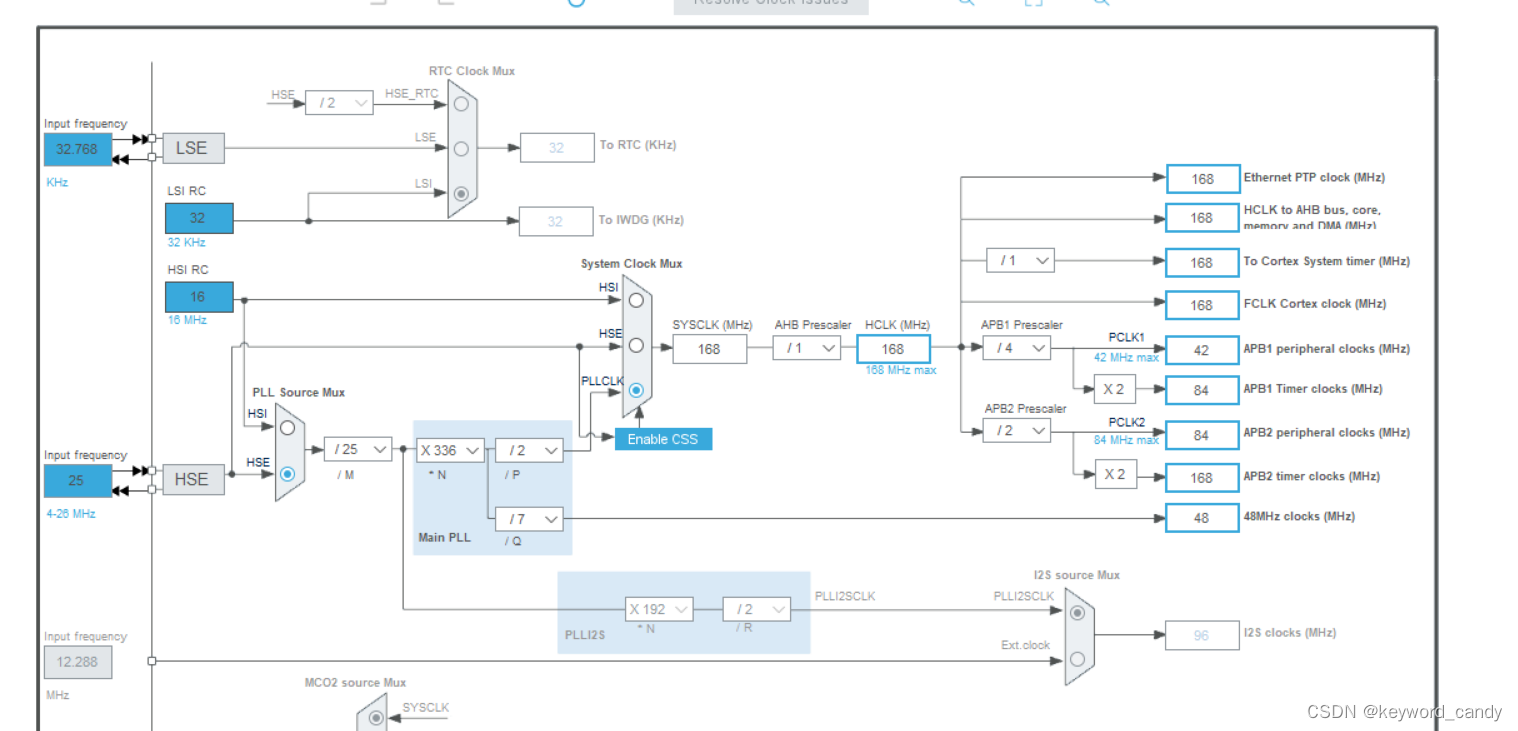Open the /25 PLL M divider dropdown
The height and width of the screenshot is (731, 1518).
[357, 450]
